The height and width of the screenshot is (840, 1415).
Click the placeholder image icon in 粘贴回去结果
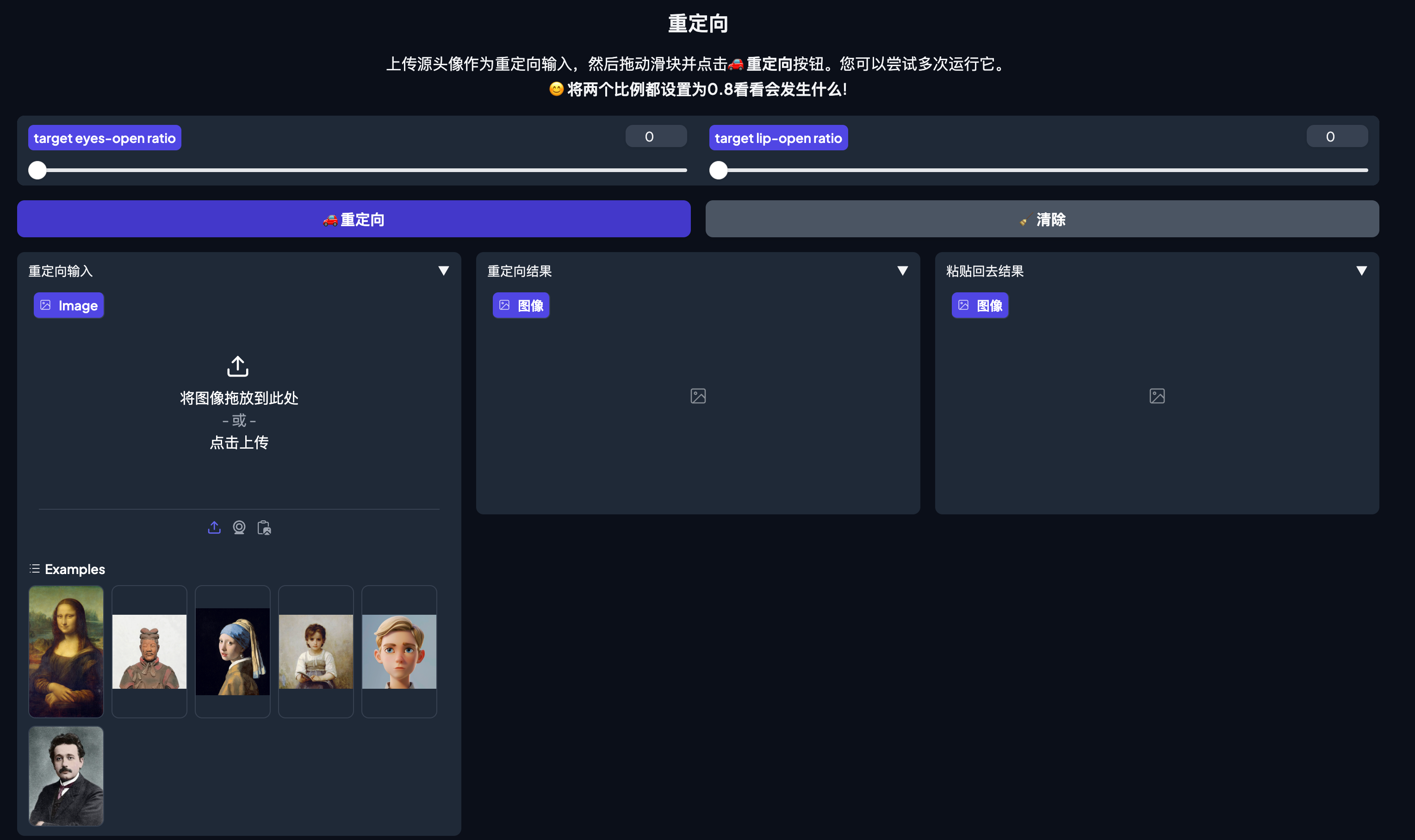pyautogui.click(x=1157, y=395)
